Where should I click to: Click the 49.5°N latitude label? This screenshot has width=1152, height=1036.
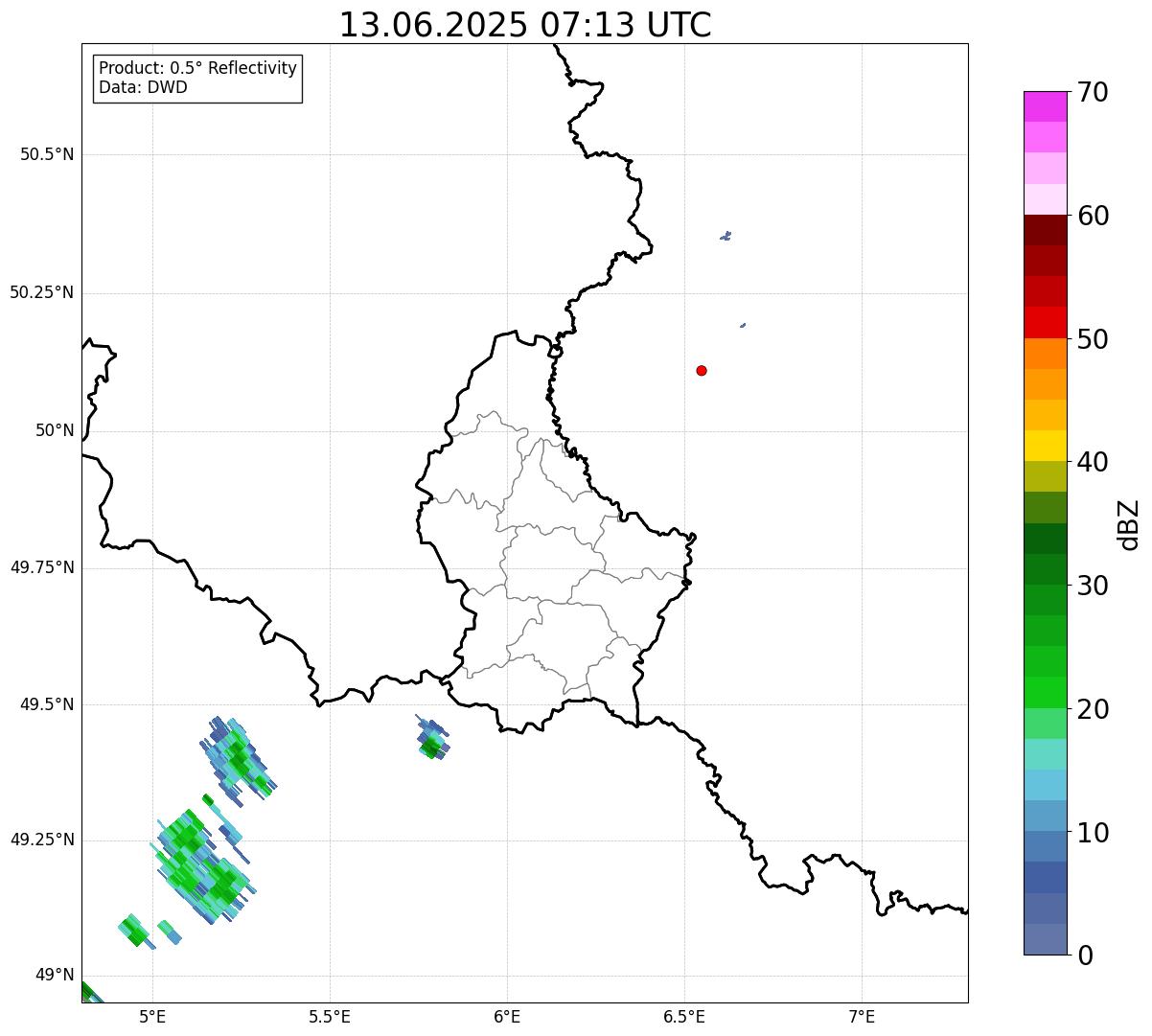[x=46, y=704]
